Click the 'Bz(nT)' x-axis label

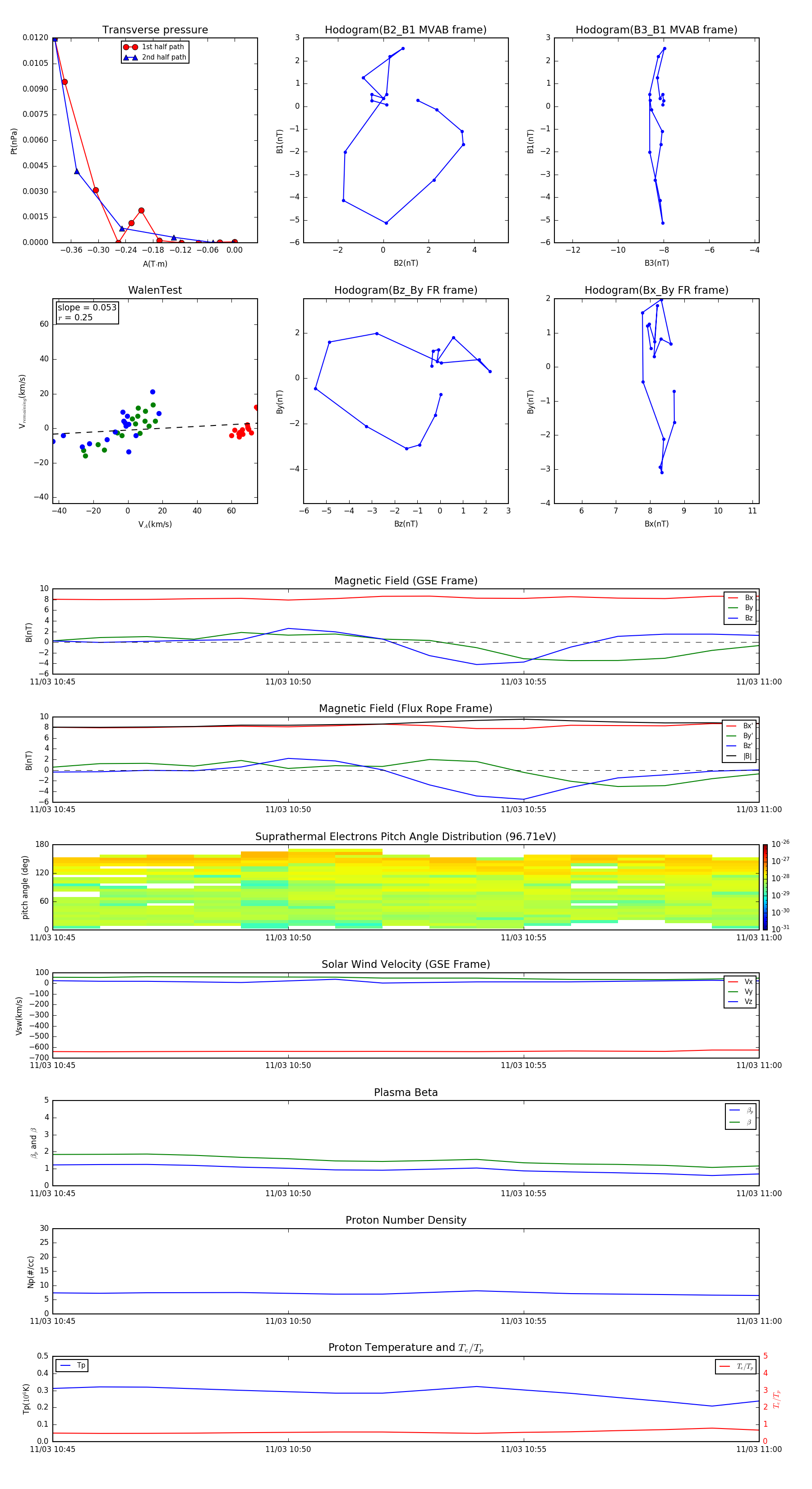click(x=406, y=524)
